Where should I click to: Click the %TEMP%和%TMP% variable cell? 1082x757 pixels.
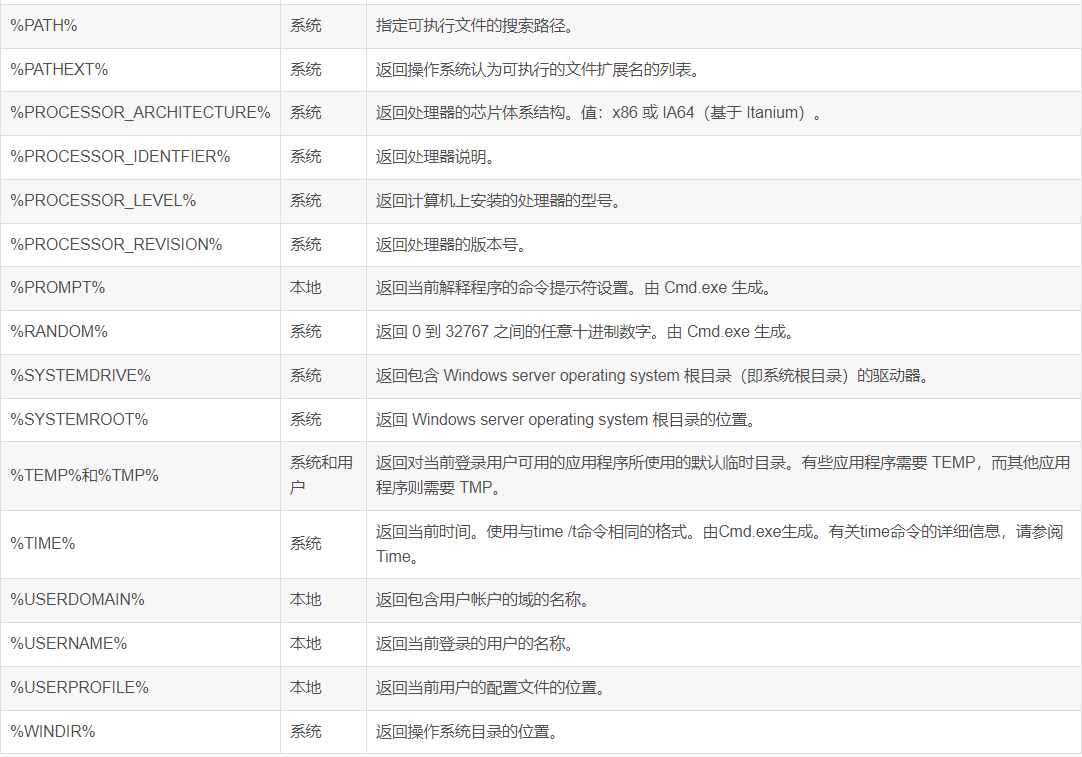(x=85, y=475)
